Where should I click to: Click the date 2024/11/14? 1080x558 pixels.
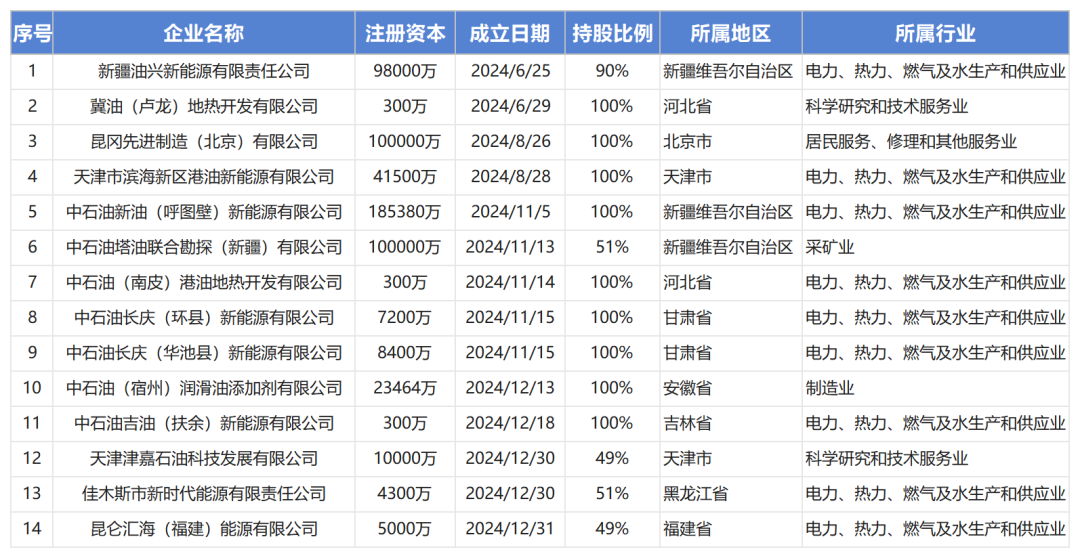click(510, 282)
